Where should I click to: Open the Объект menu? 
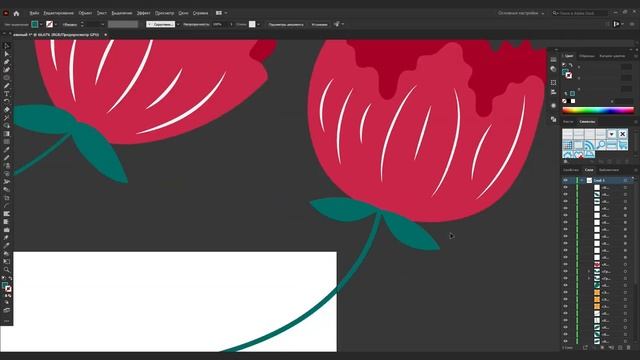85,13
